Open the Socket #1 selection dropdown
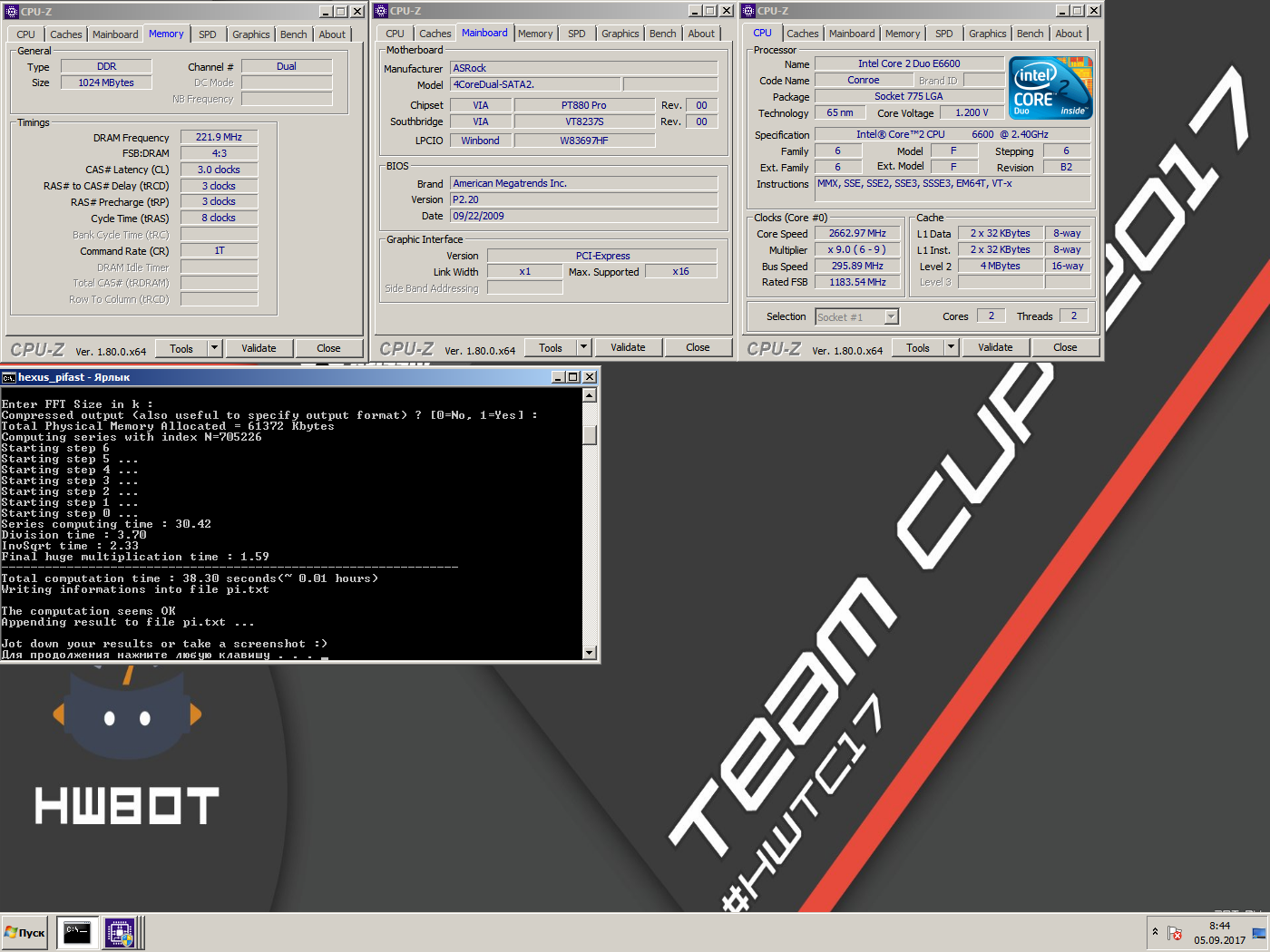Screen dimensions: 1270x952 point(892,316)
